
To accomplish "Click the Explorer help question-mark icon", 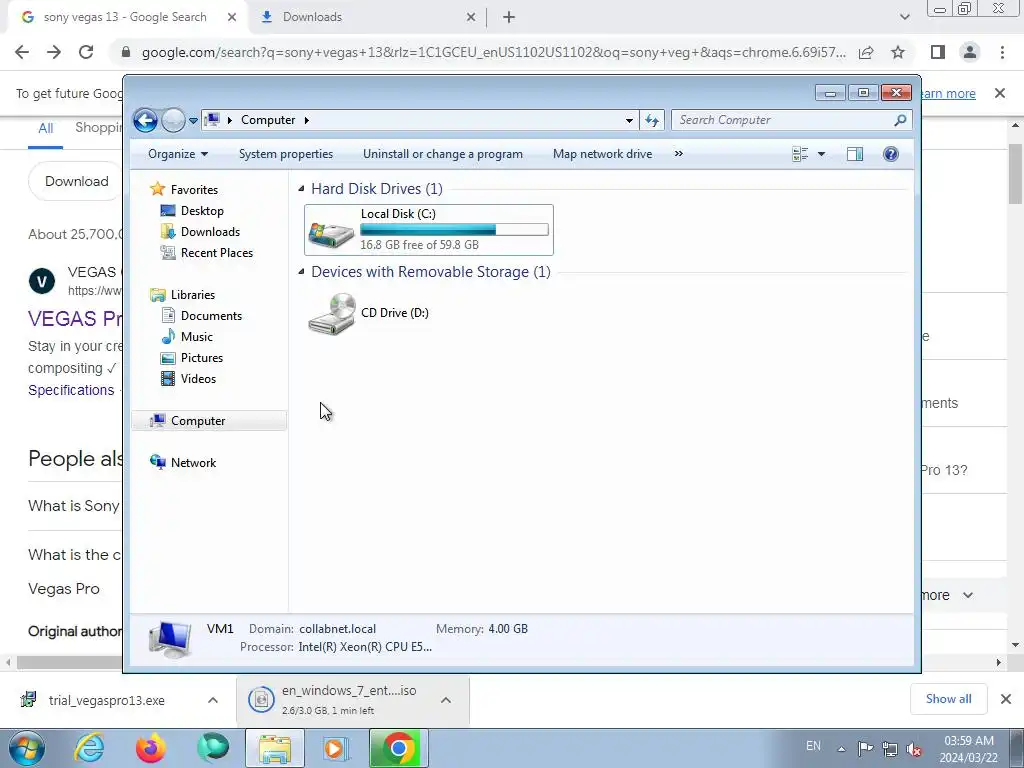I will tap(891, 154).
